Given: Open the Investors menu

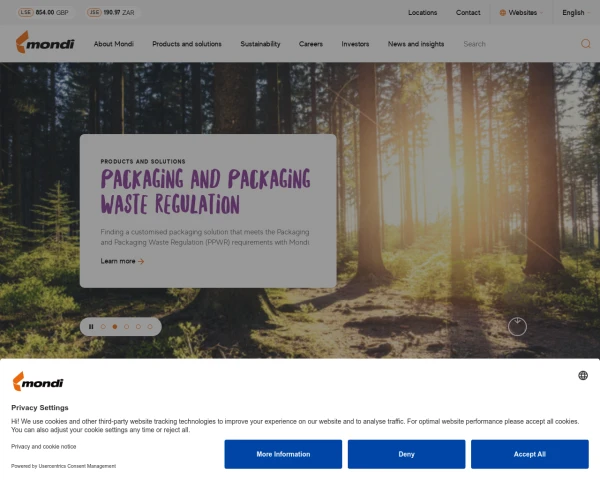Looking at the screenshot, I should [355, 44].
